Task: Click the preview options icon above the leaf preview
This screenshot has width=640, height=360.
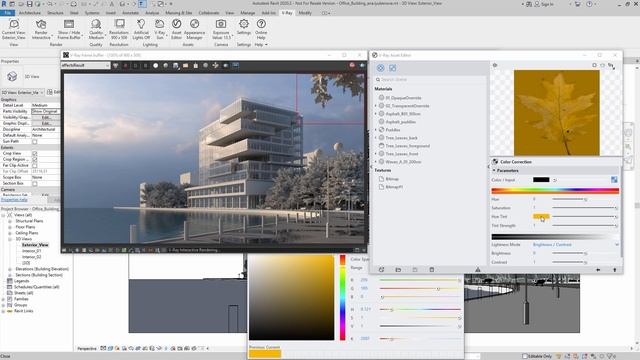Action: 495,65
